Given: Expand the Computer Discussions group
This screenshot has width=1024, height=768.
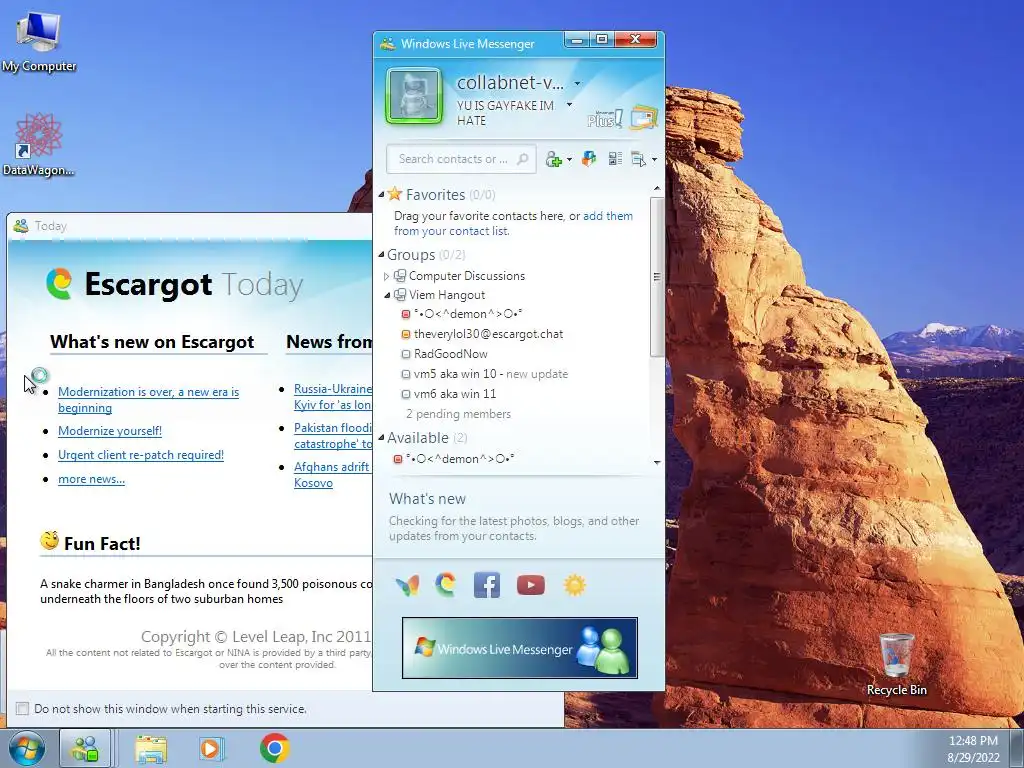Looking at the screenshot, I should coord(386,276).
